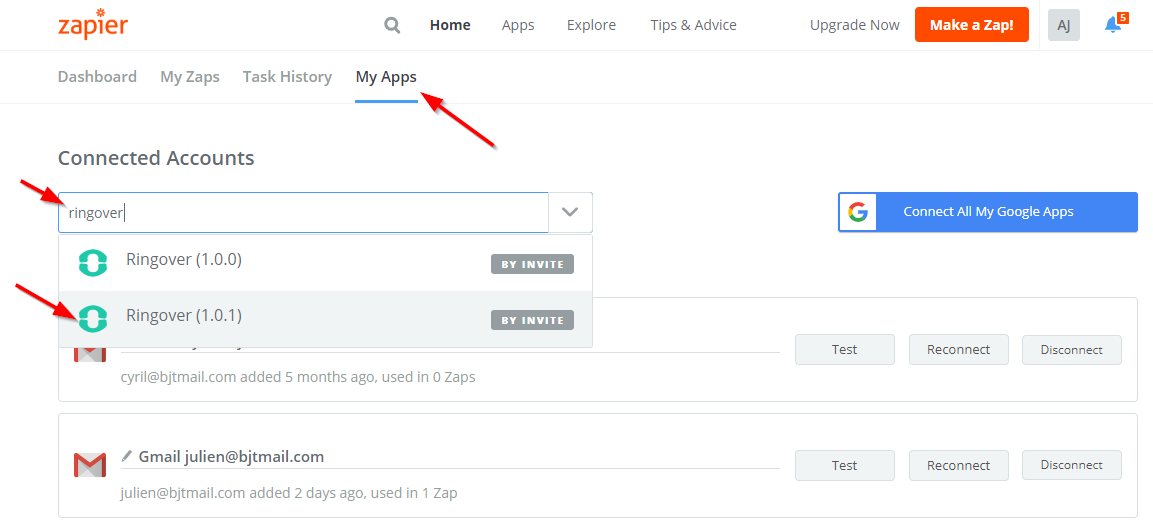The image size is (1153, 526).
Task: Click the AJ user avatar
Action: 1063,25
